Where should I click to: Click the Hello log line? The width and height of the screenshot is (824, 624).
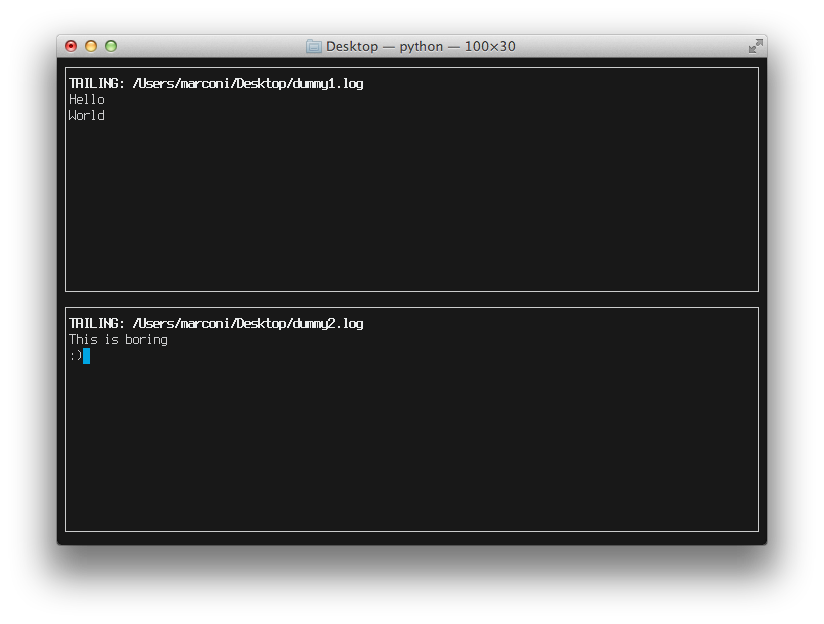click(85, 99)
